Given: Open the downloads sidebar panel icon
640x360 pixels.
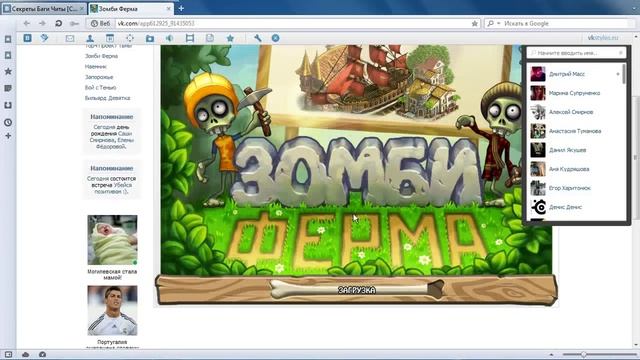Looking at the screenshot, I should point(8,105).
